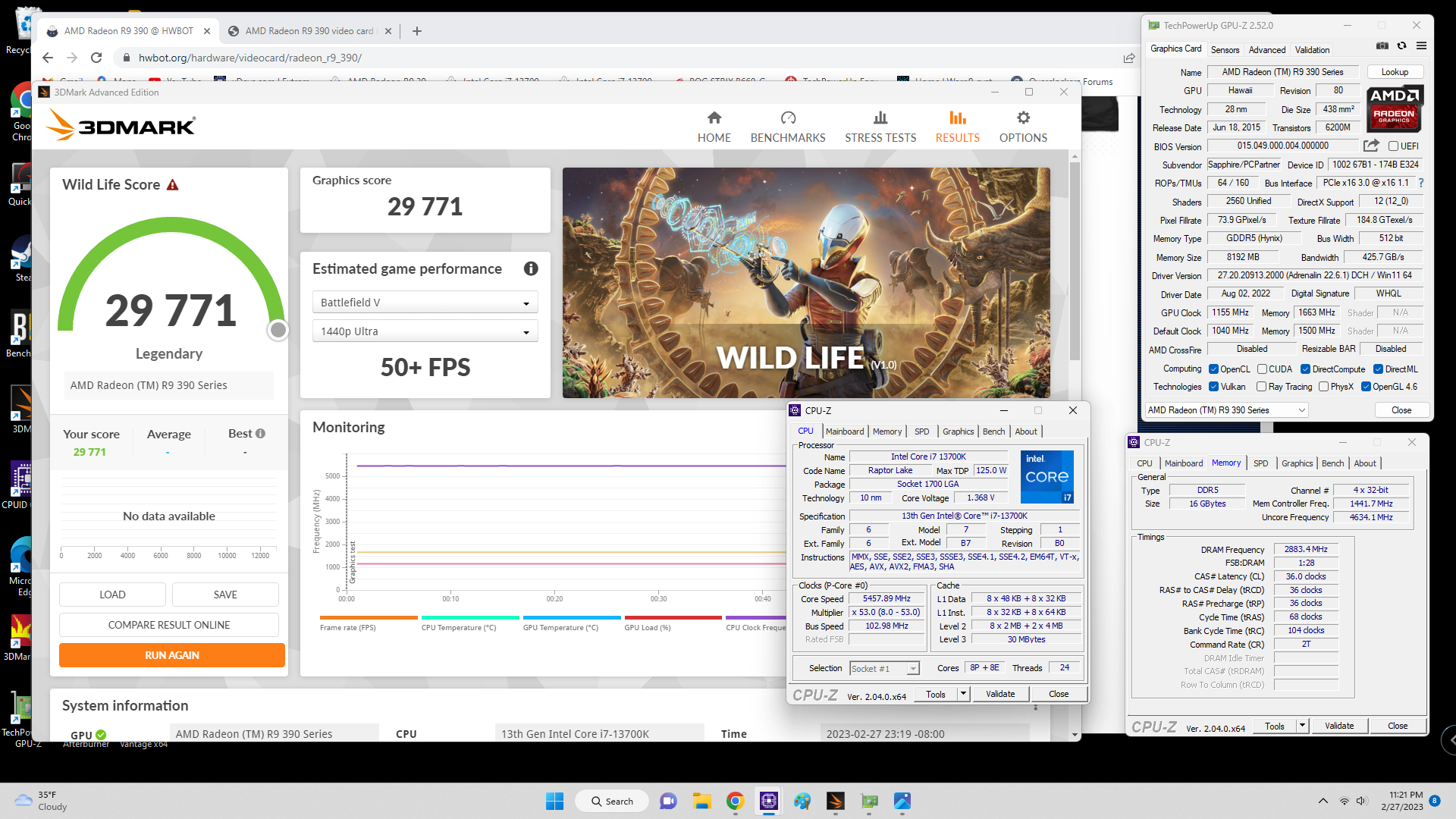Open SPD tab in Memory CPU-Z window

click(x=1260, y=463)
